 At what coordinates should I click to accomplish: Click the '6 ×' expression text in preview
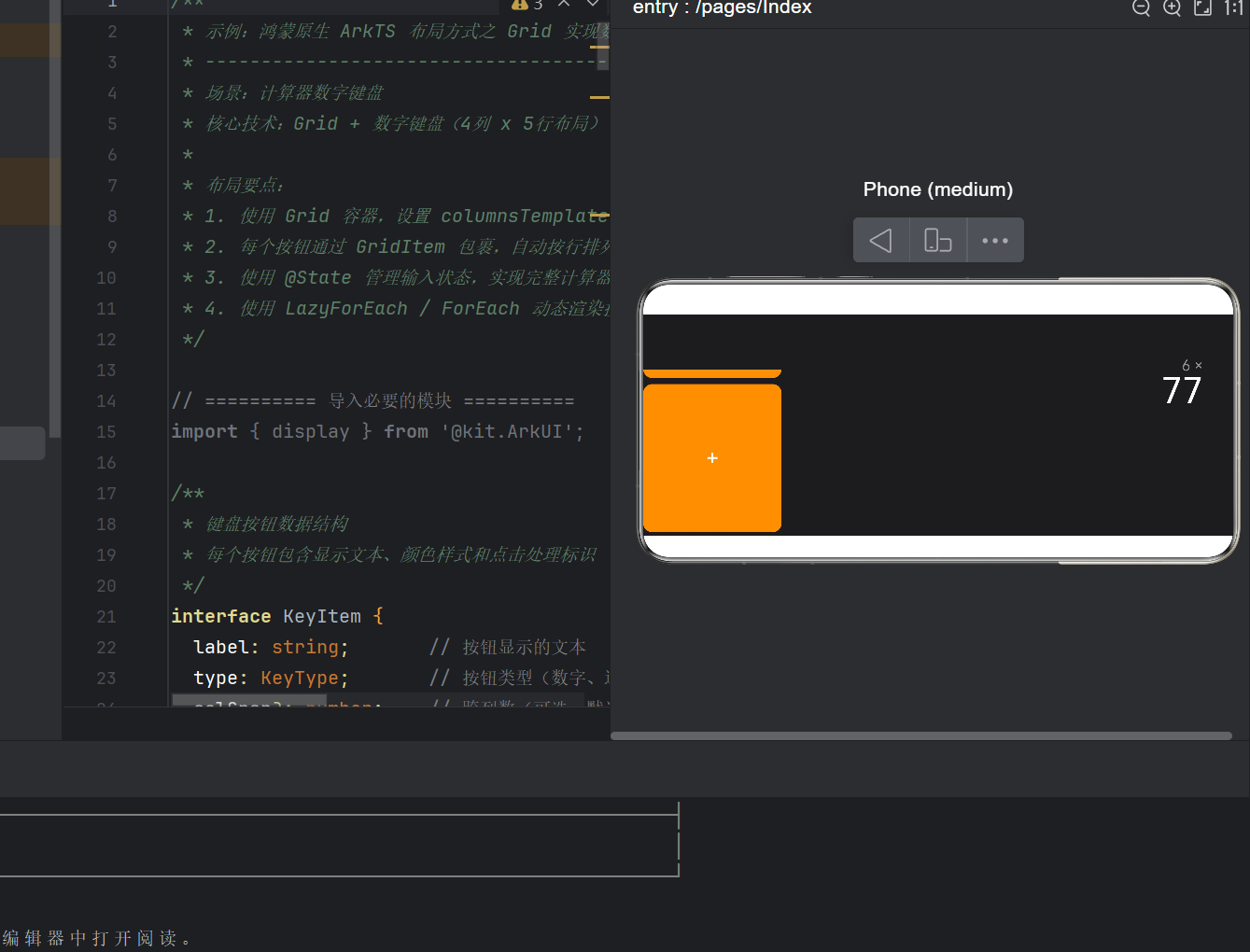(1192, 365)
